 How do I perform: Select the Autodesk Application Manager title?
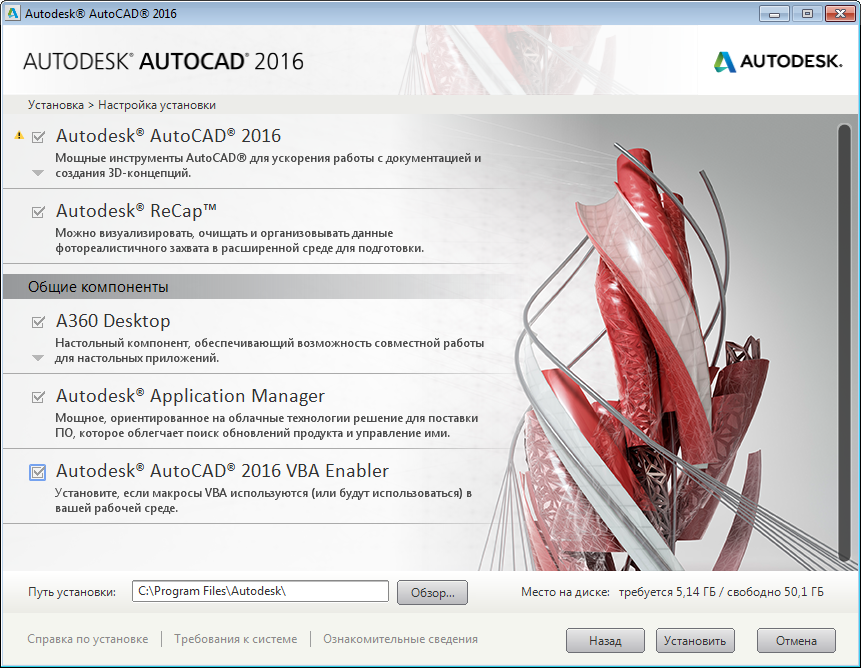[191, 396]
